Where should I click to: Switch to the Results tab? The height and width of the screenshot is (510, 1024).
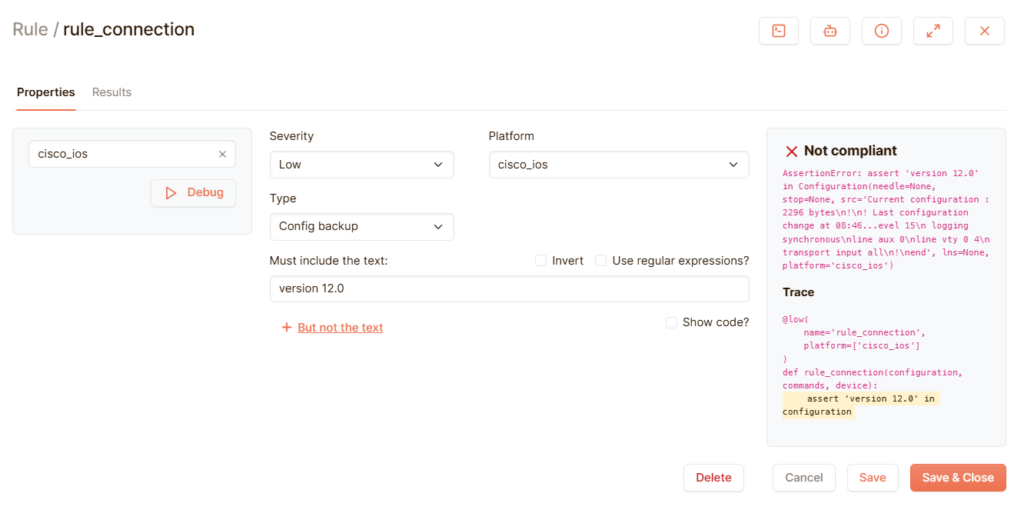pyautogui.click(x=112, y=92)
